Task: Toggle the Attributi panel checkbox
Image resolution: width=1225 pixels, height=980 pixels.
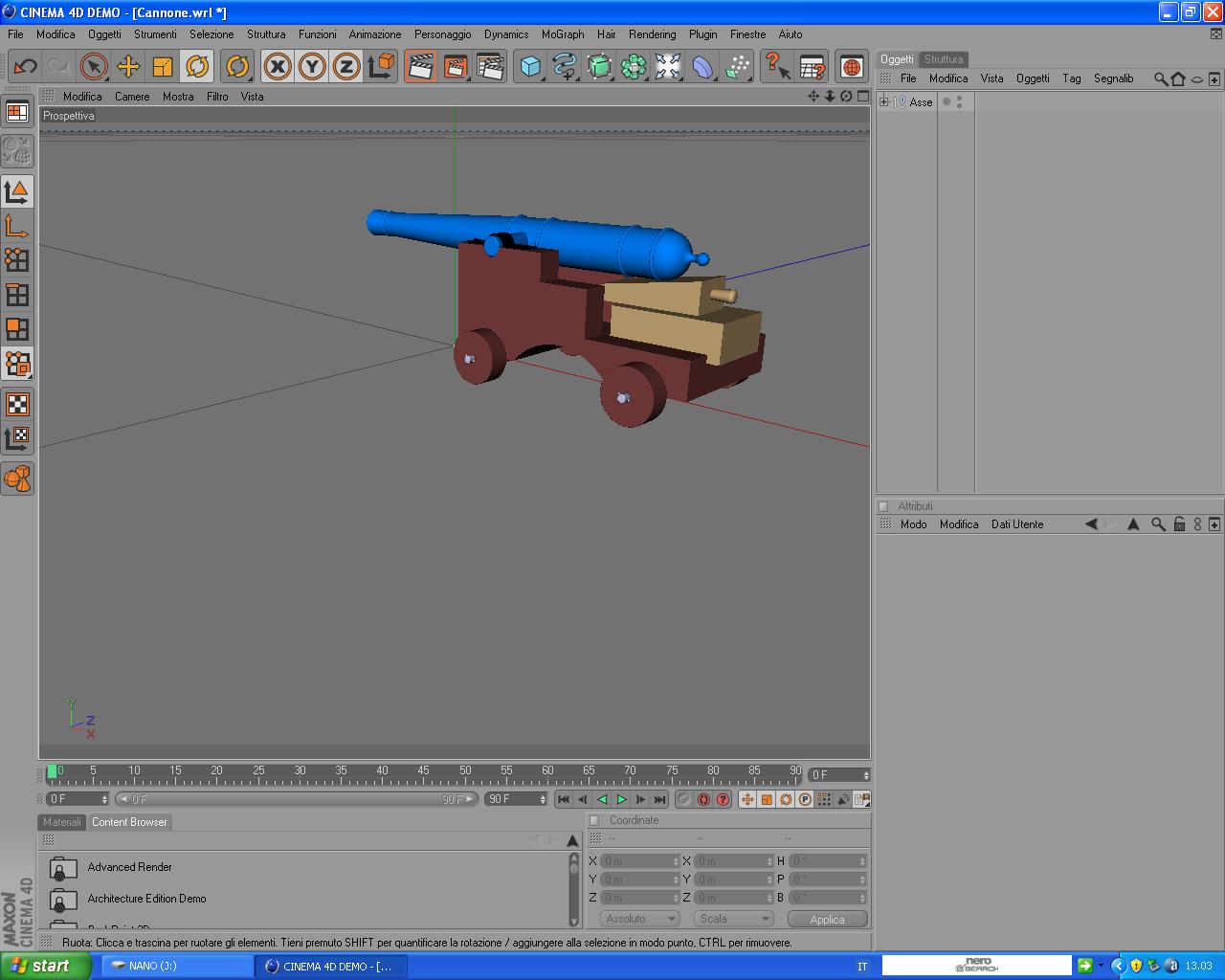Action: pos(883,506)
